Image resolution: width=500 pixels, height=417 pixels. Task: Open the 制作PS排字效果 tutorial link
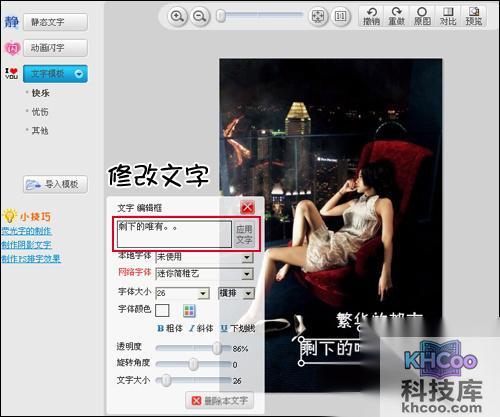point(31,258)
